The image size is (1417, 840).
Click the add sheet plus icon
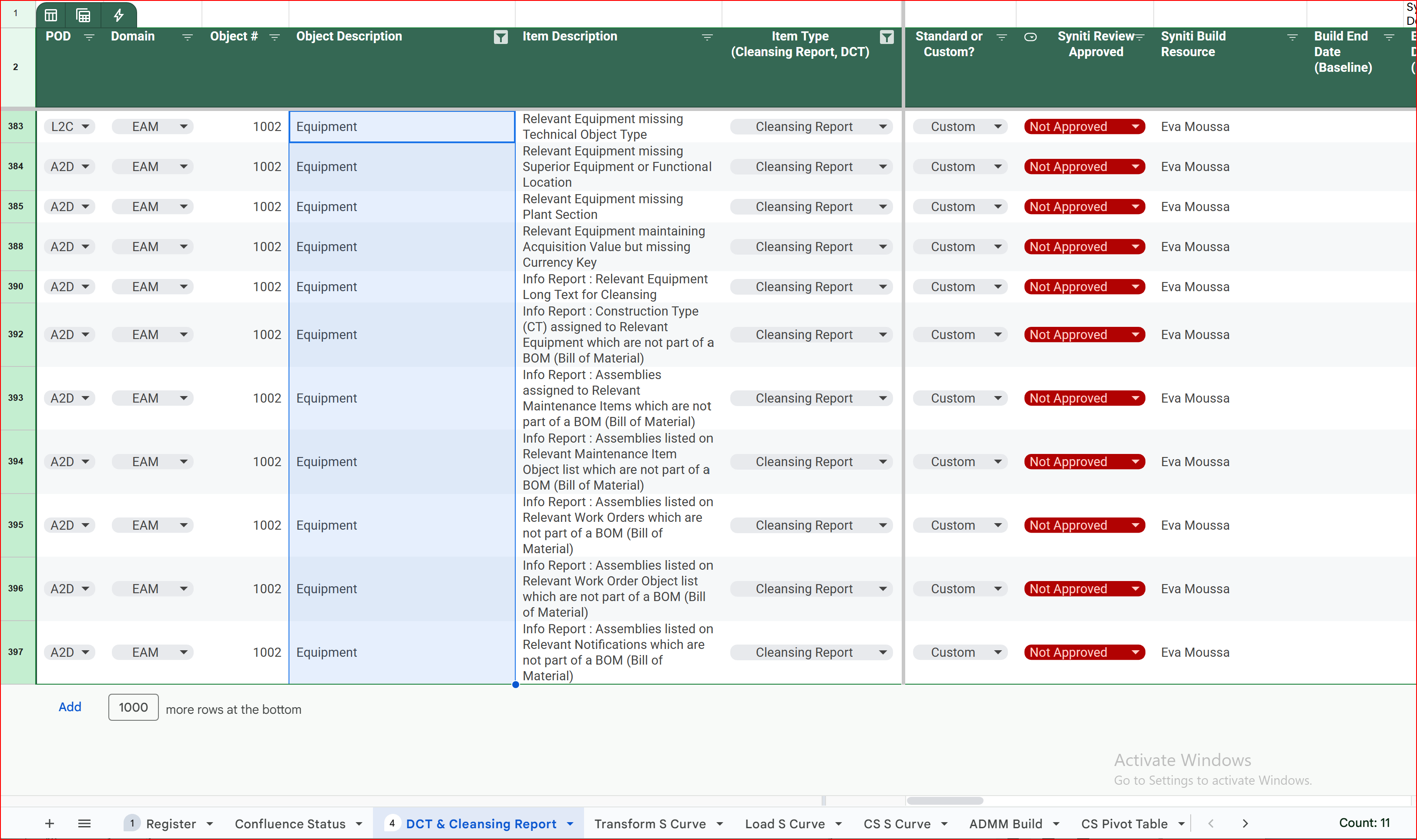(50, 823)
